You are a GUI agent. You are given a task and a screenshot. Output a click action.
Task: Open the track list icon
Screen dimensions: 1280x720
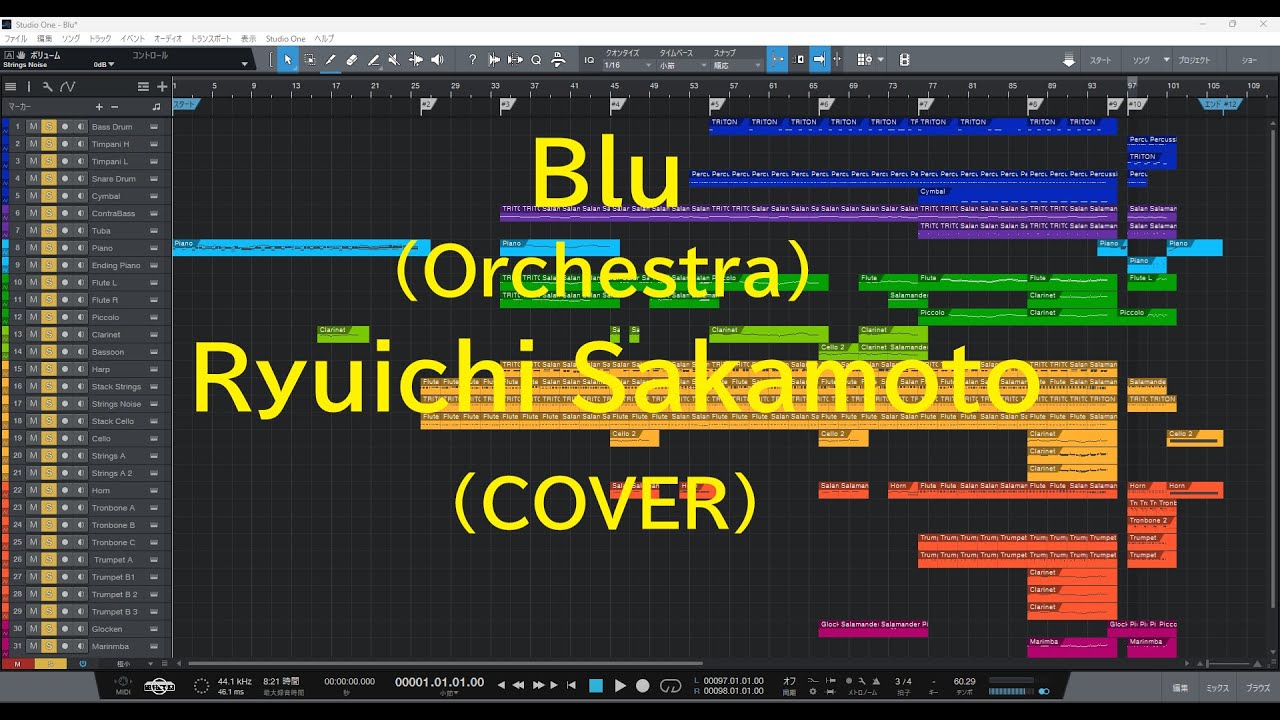(x=9, y=87)
